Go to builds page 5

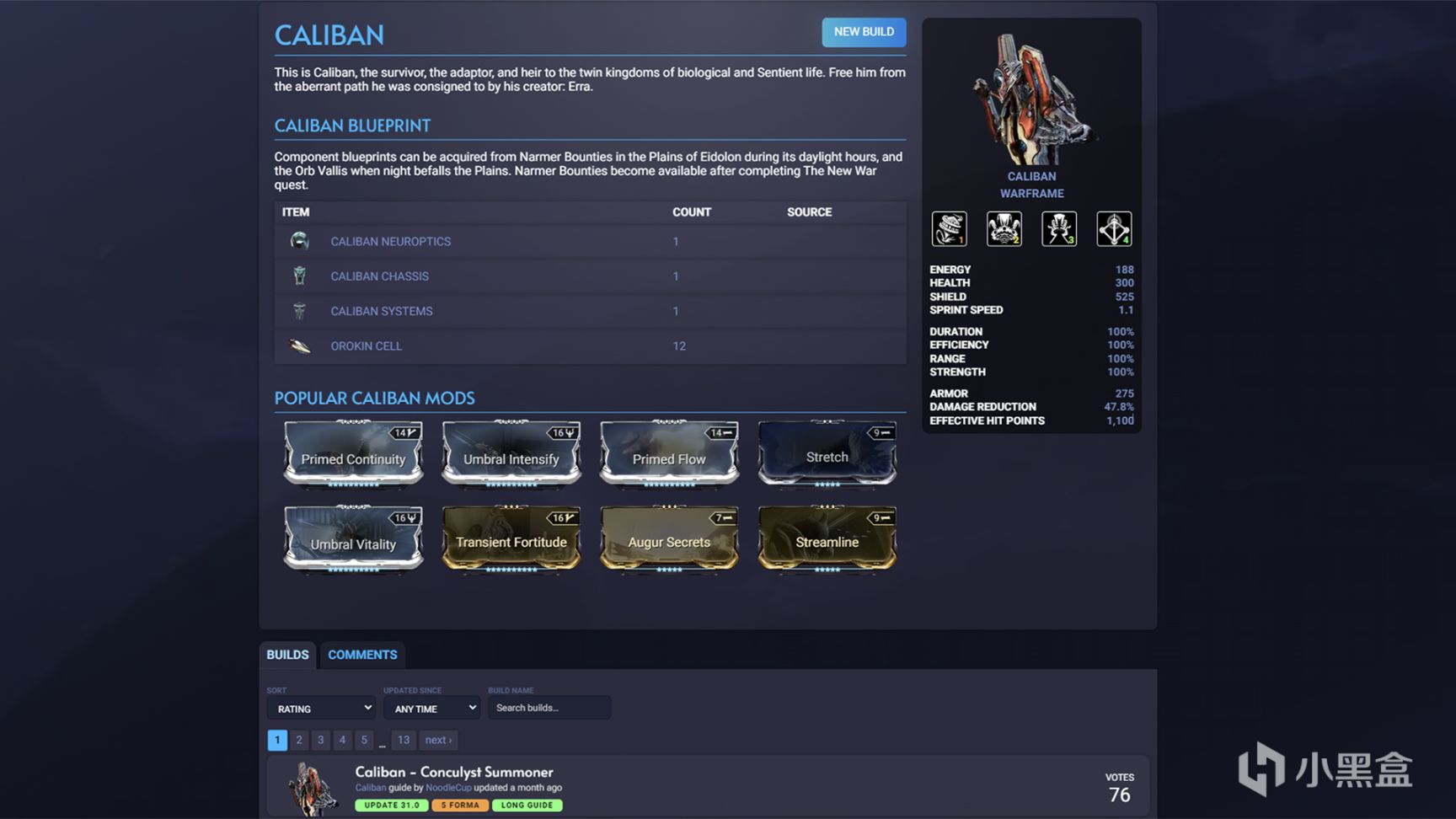pyautogui.click(x=364, y=740)
